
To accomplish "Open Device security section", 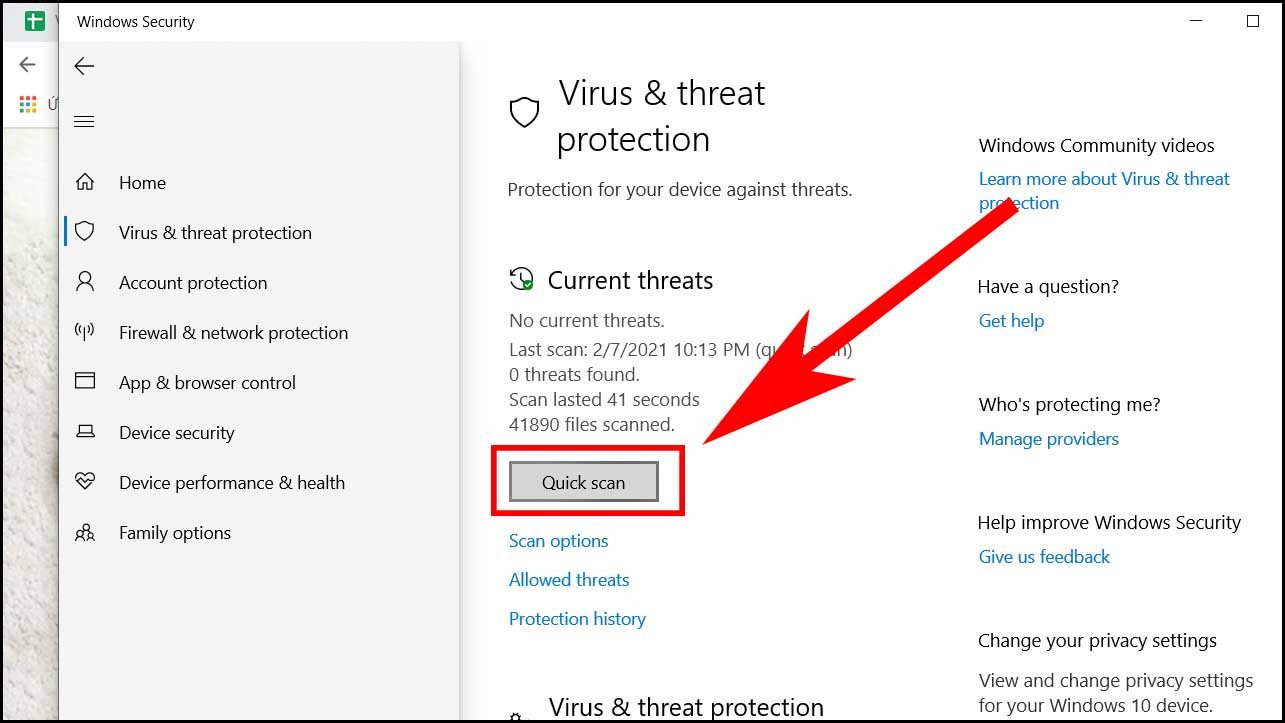I will (x=175, y=432).
